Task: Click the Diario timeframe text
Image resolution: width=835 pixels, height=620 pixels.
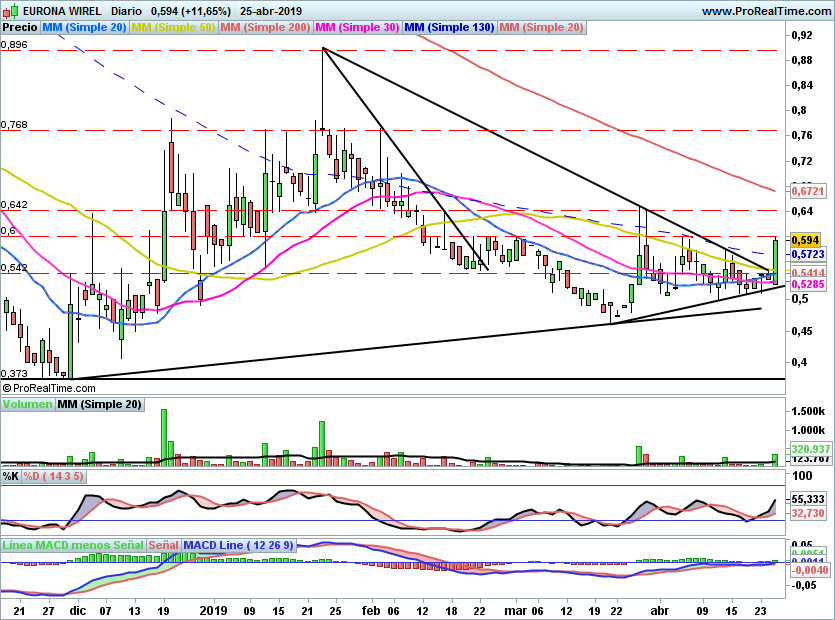Action: tap(126, 11)
